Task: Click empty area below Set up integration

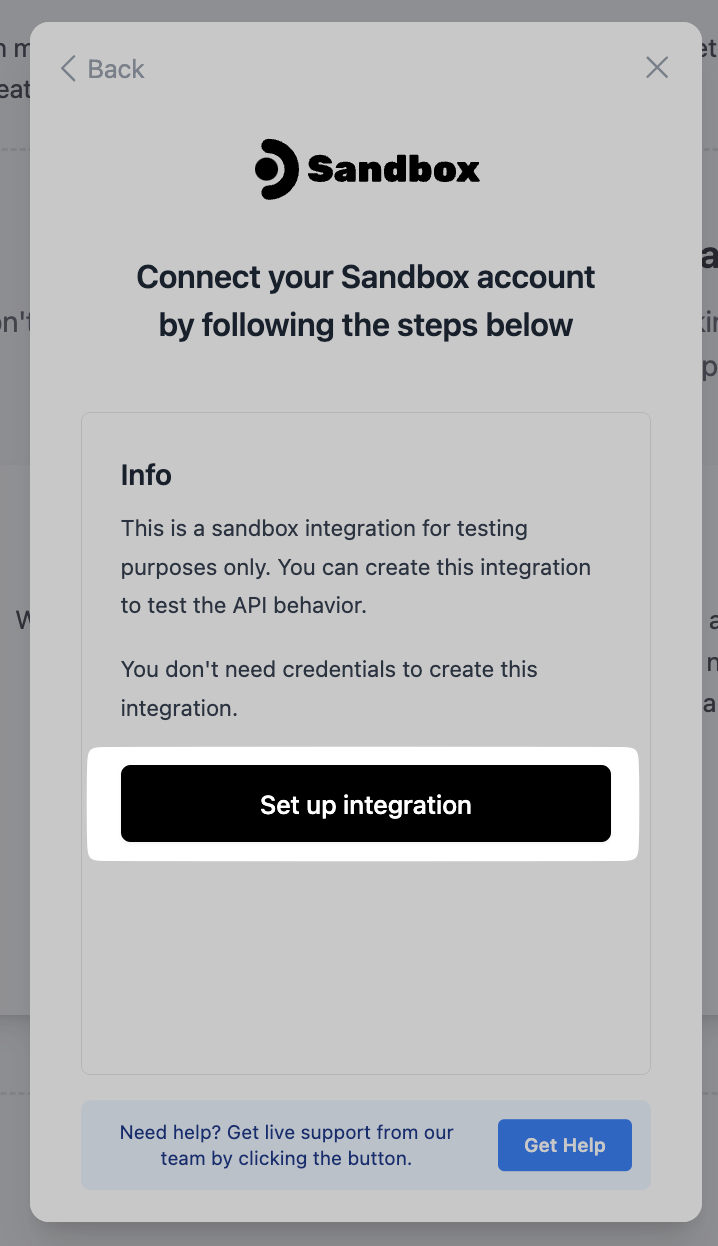Action: click(366, 960)
